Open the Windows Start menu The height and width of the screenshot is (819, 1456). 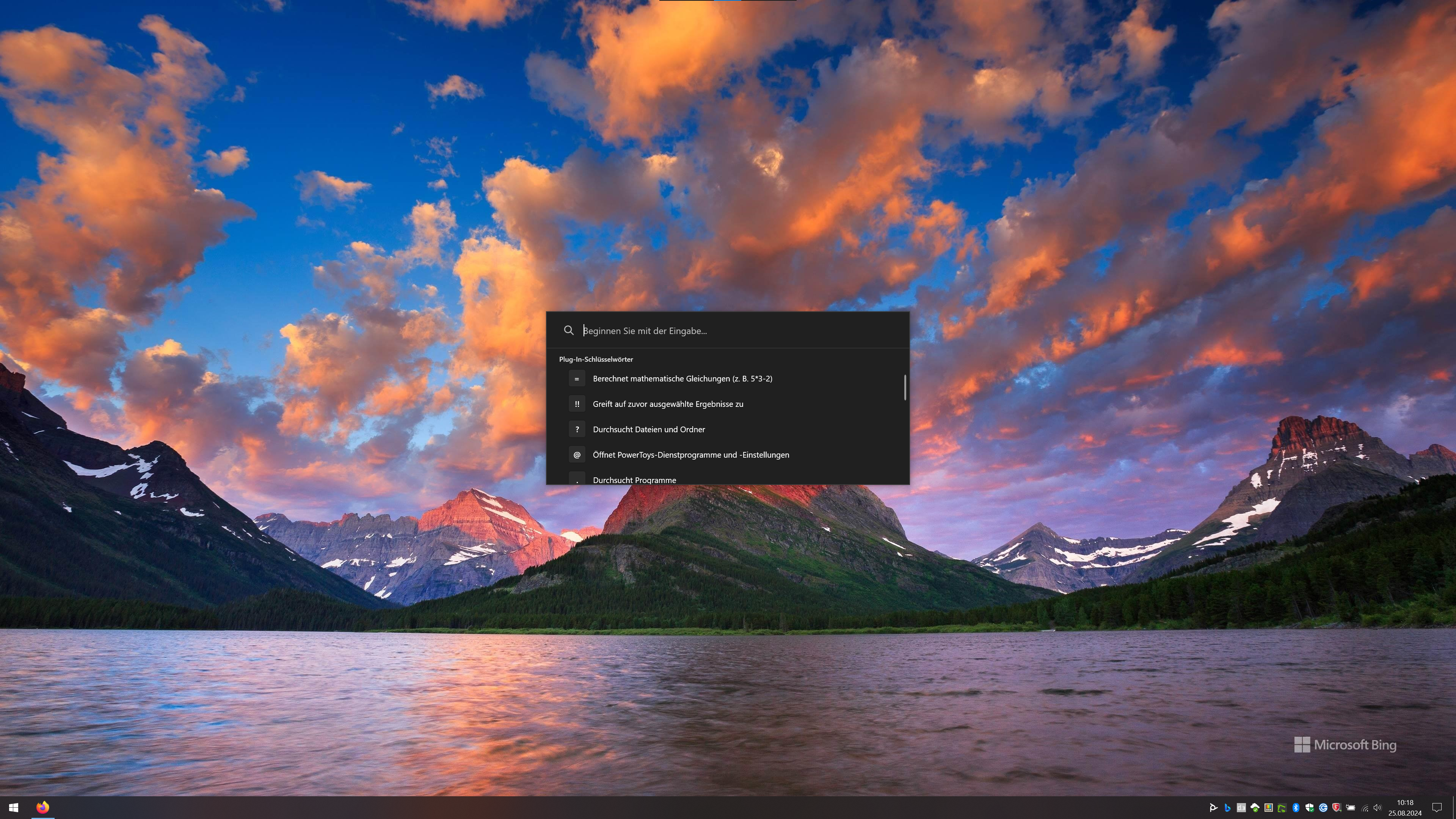[14, 808]
